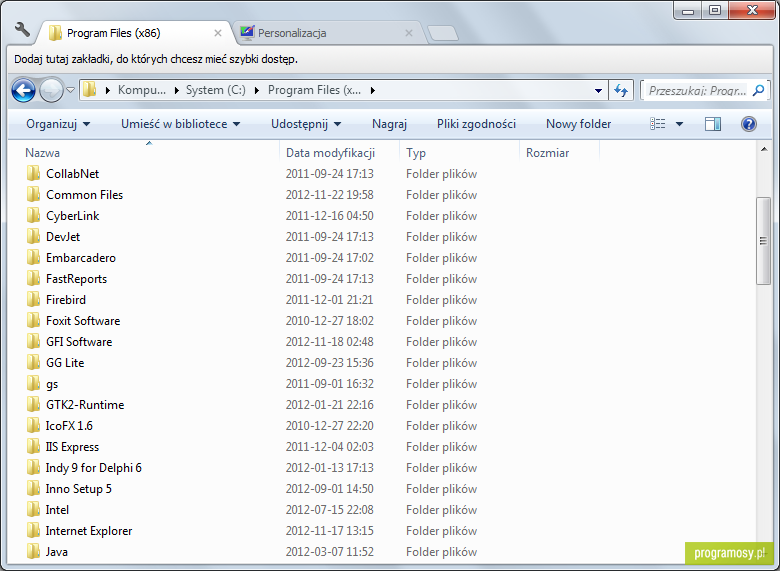The width and height of the screenshot is (780, 571).
Task: Click Kompu... breadcrumb in address bar
Action: tap(142, 90)
